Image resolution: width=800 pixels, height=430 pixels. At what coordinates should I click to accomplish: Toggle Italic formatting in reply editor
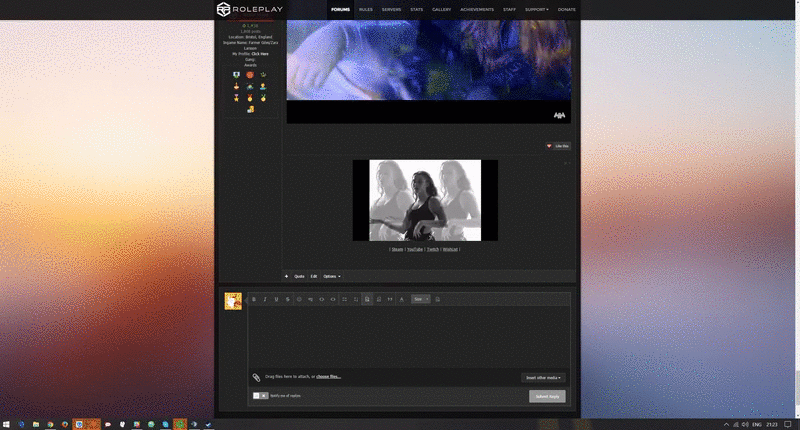pos(265,299)
